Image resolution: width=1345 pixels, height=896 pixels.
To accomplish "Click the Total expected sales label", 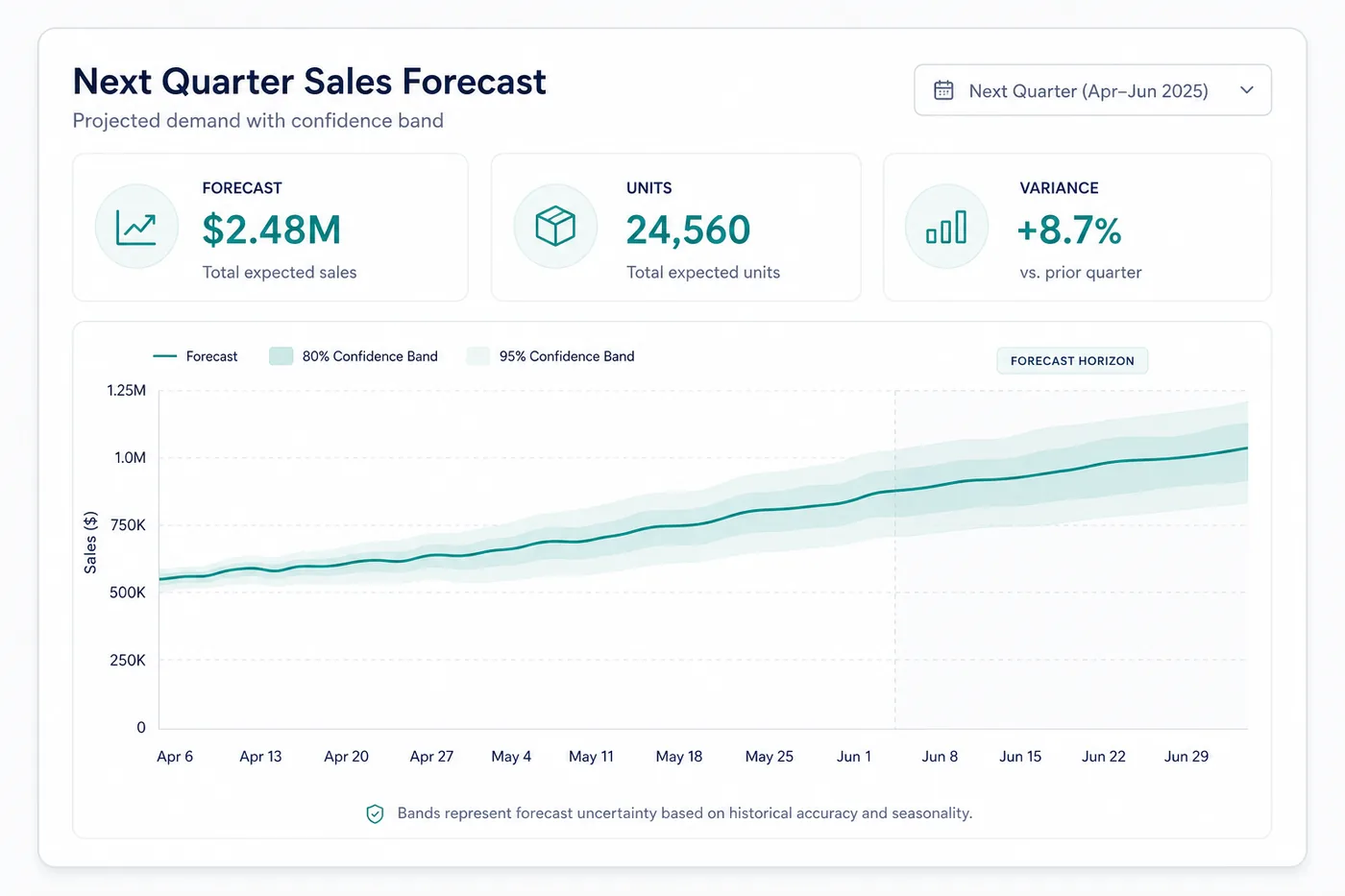I will (x=280, y=273).
